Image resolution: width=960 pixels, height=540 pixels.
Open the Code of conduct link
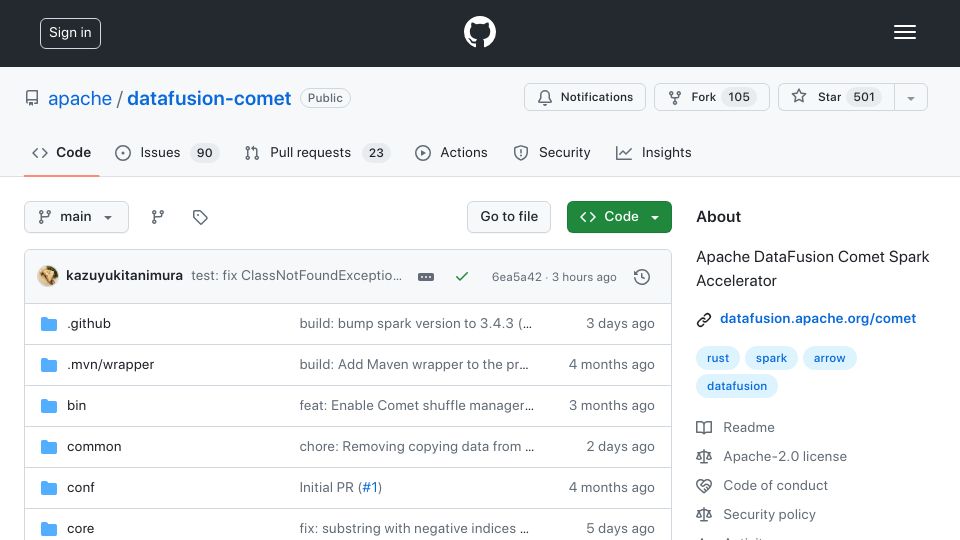coord(775,486)
